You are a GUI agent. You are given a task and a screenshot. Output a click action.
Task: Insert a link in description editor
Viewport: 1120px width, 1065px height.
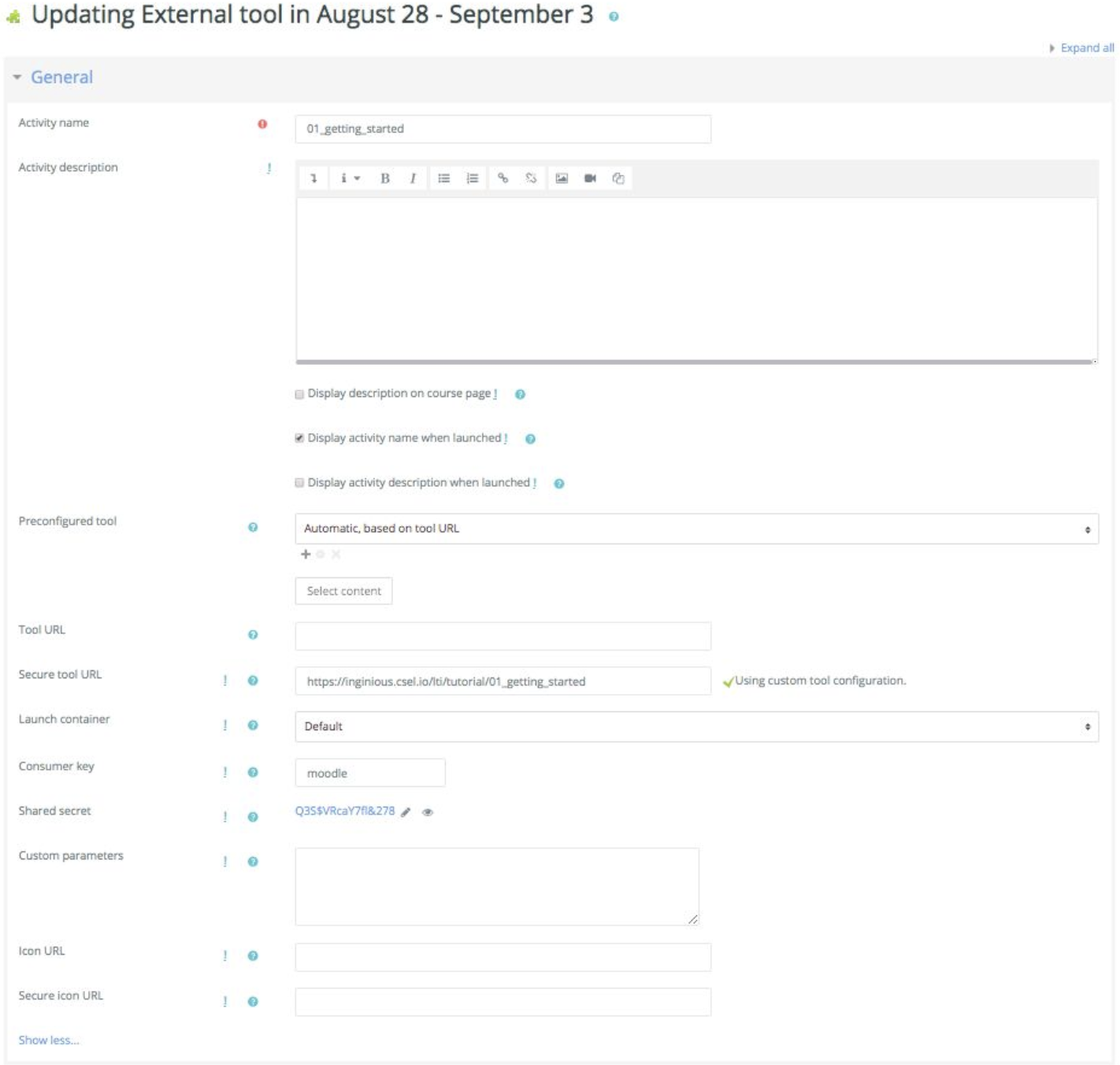tap(503, 178)
